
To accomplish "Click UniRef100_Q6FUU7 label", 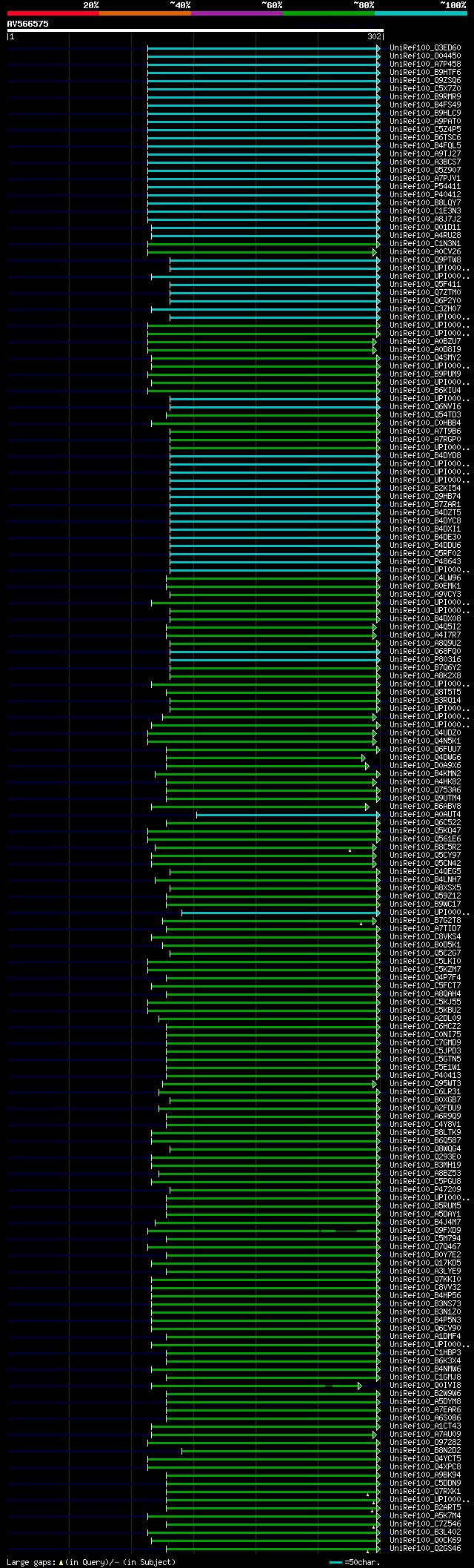I will coord(425,749).
